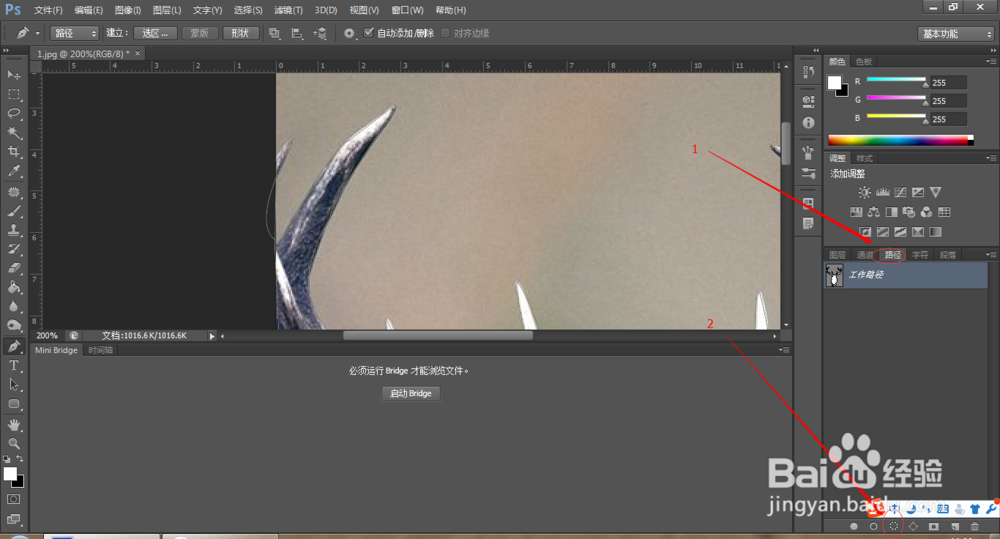Select the Brush tool
The image size is (1000, 539).
click(x=13, y=211)
